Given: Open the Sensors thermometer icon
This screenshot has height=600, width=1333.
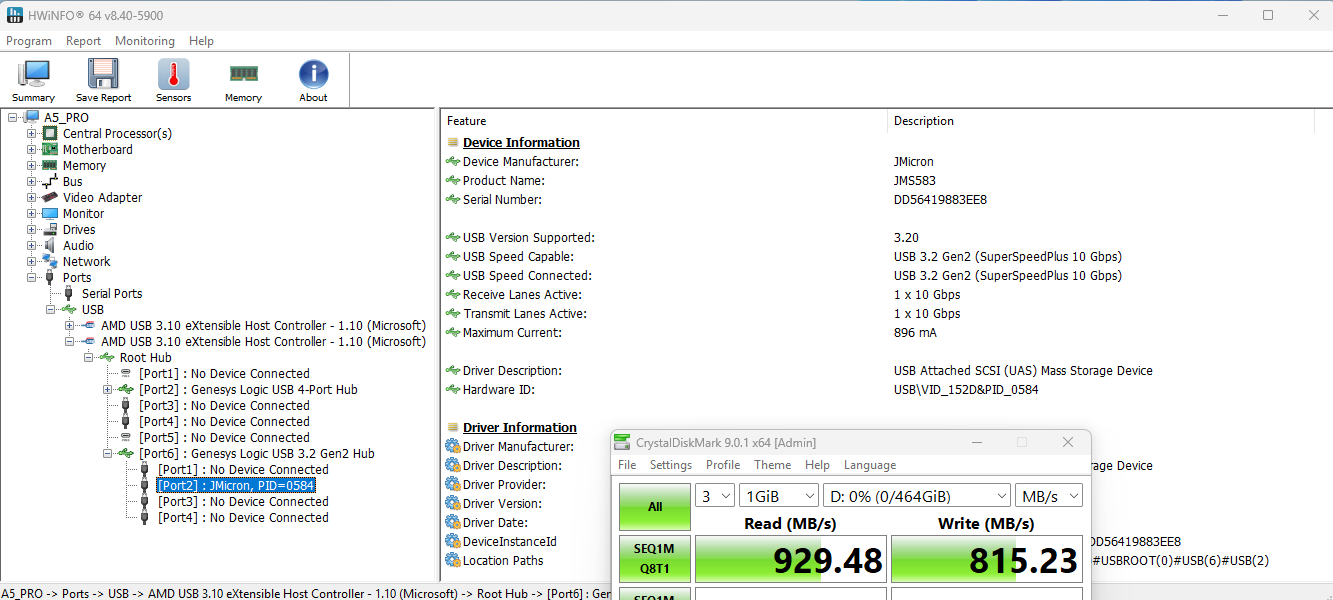Looking at the screenshot, I should (173, 80).
